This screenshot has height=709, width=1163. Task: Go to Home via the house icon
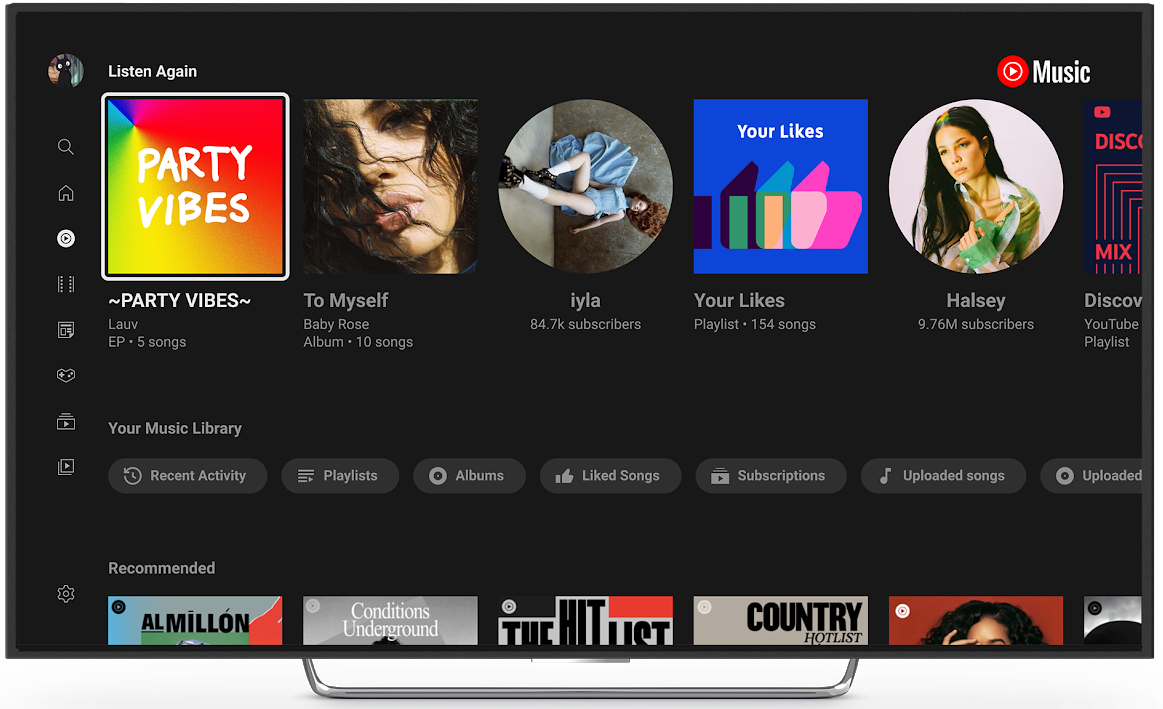click(x=66, y=193)
